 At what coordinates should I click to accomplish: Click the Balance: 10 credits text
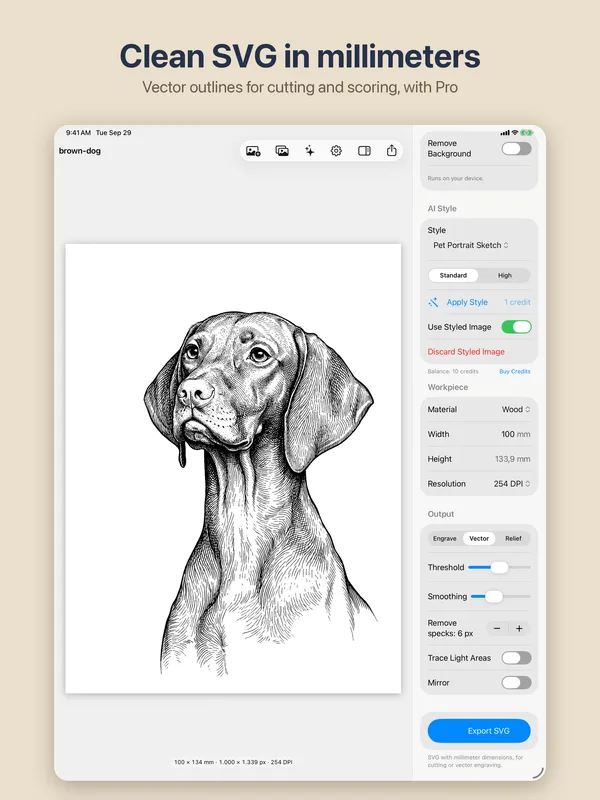453,371
